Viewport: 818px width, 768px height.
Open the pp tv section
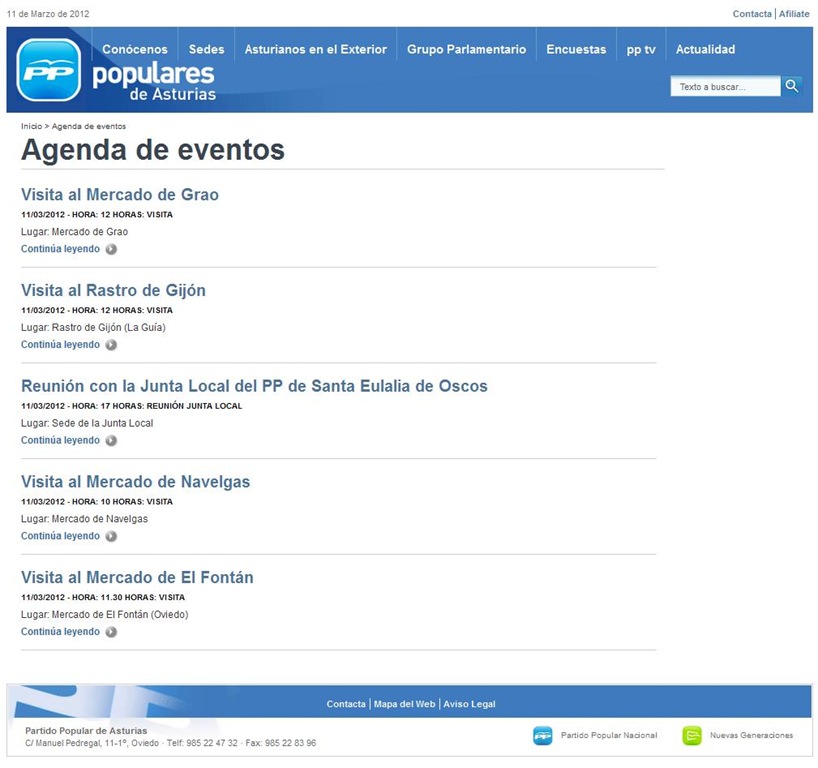(641, 50)
